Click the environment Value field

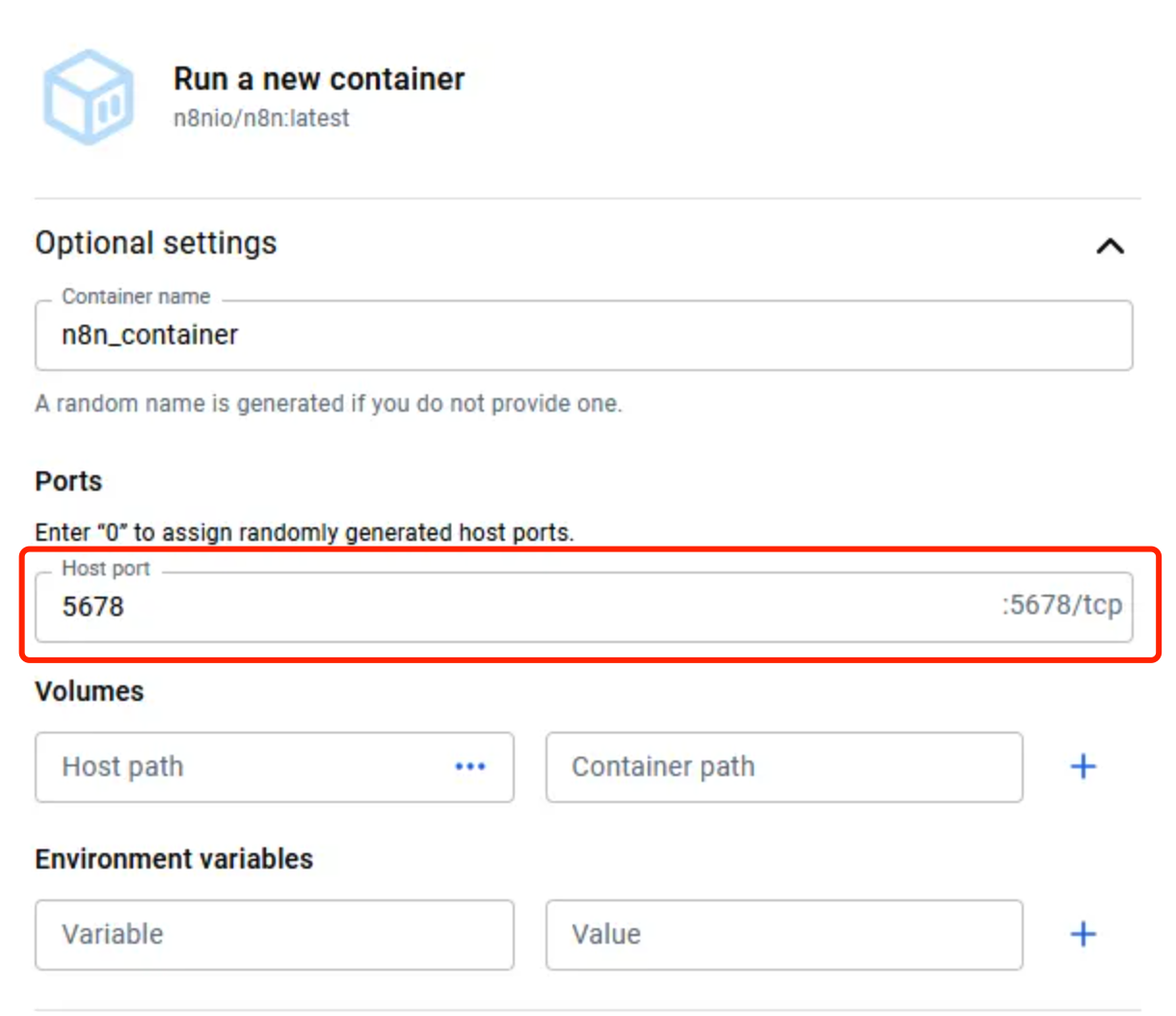784,935
